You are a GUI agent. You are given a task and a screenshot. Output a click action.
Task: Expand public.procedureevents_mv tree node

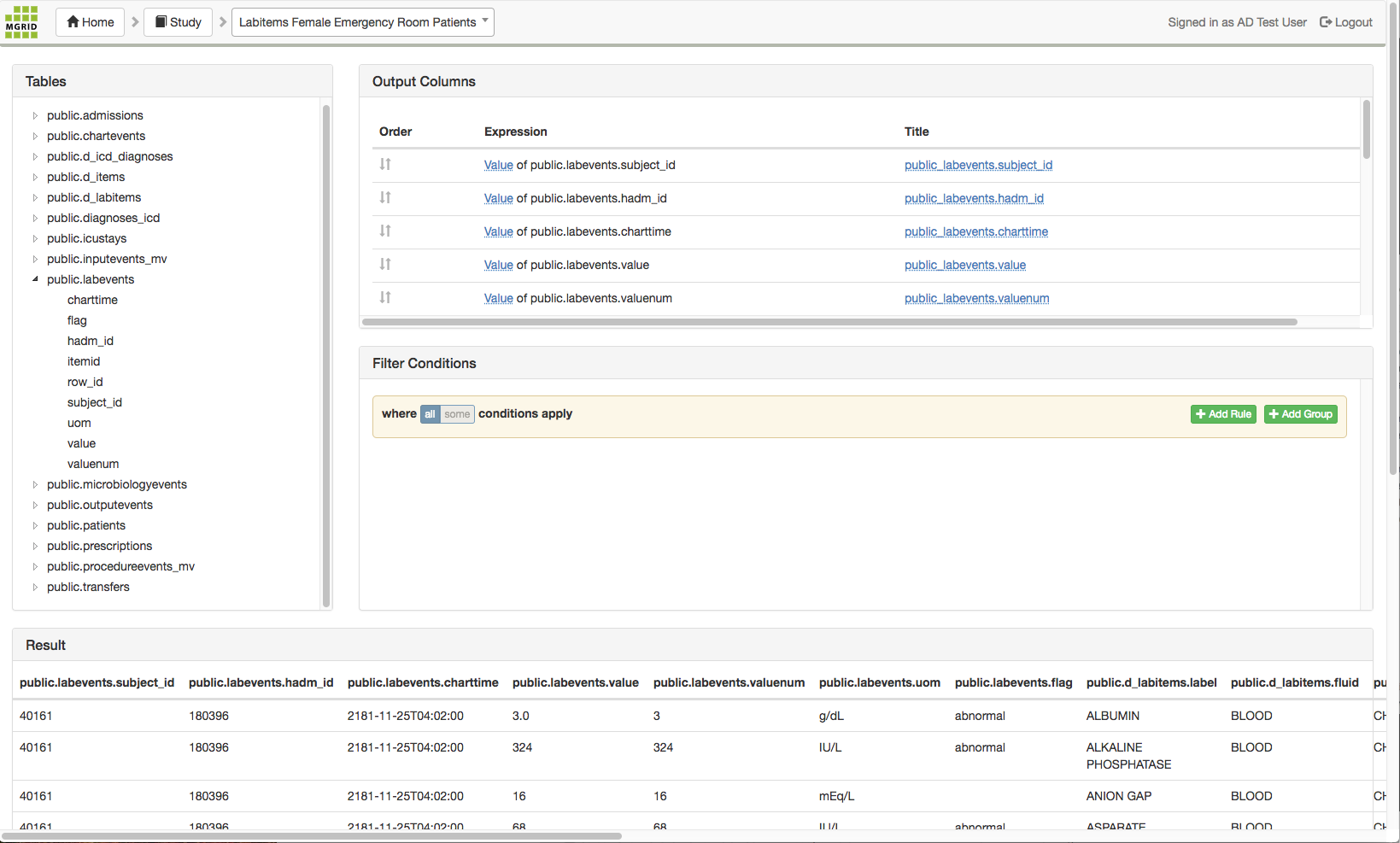click(35, 566)
